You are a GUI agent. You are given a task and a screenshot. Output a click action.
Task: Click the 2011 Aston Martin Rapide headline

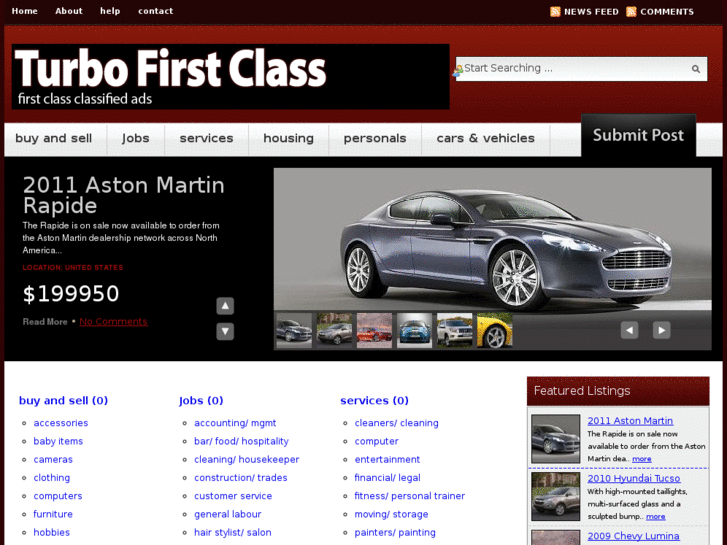click(x=124, y=195)
